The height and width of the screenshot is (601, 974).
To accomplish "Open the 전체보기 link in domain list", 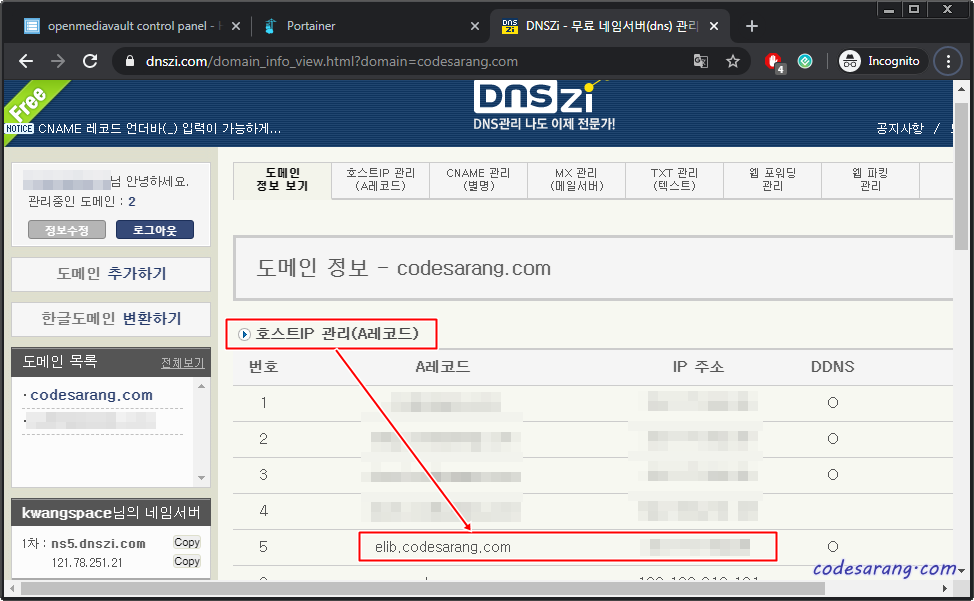I will click(x=183, y=363).
